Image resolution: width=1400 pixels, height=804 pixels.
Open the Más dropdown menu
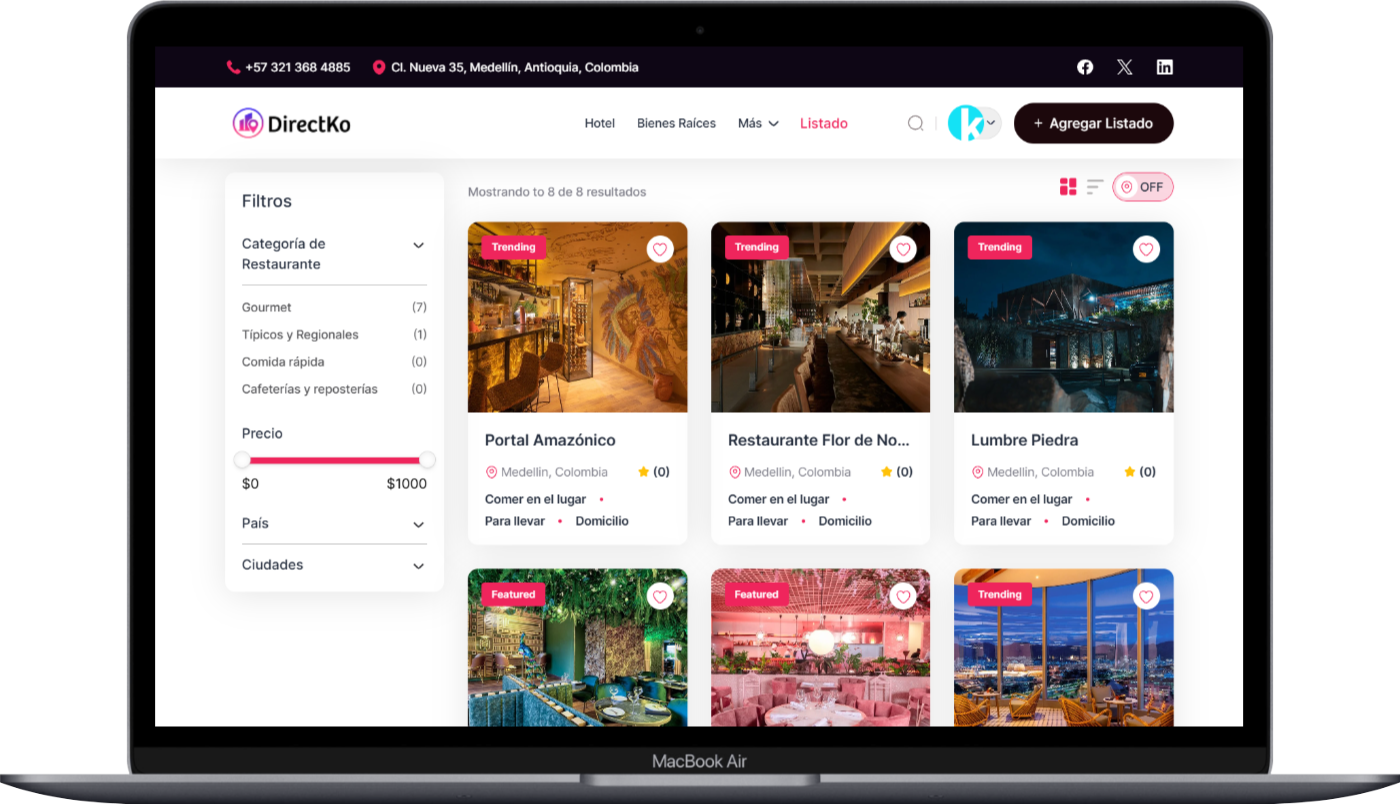[x=758, y=123]
